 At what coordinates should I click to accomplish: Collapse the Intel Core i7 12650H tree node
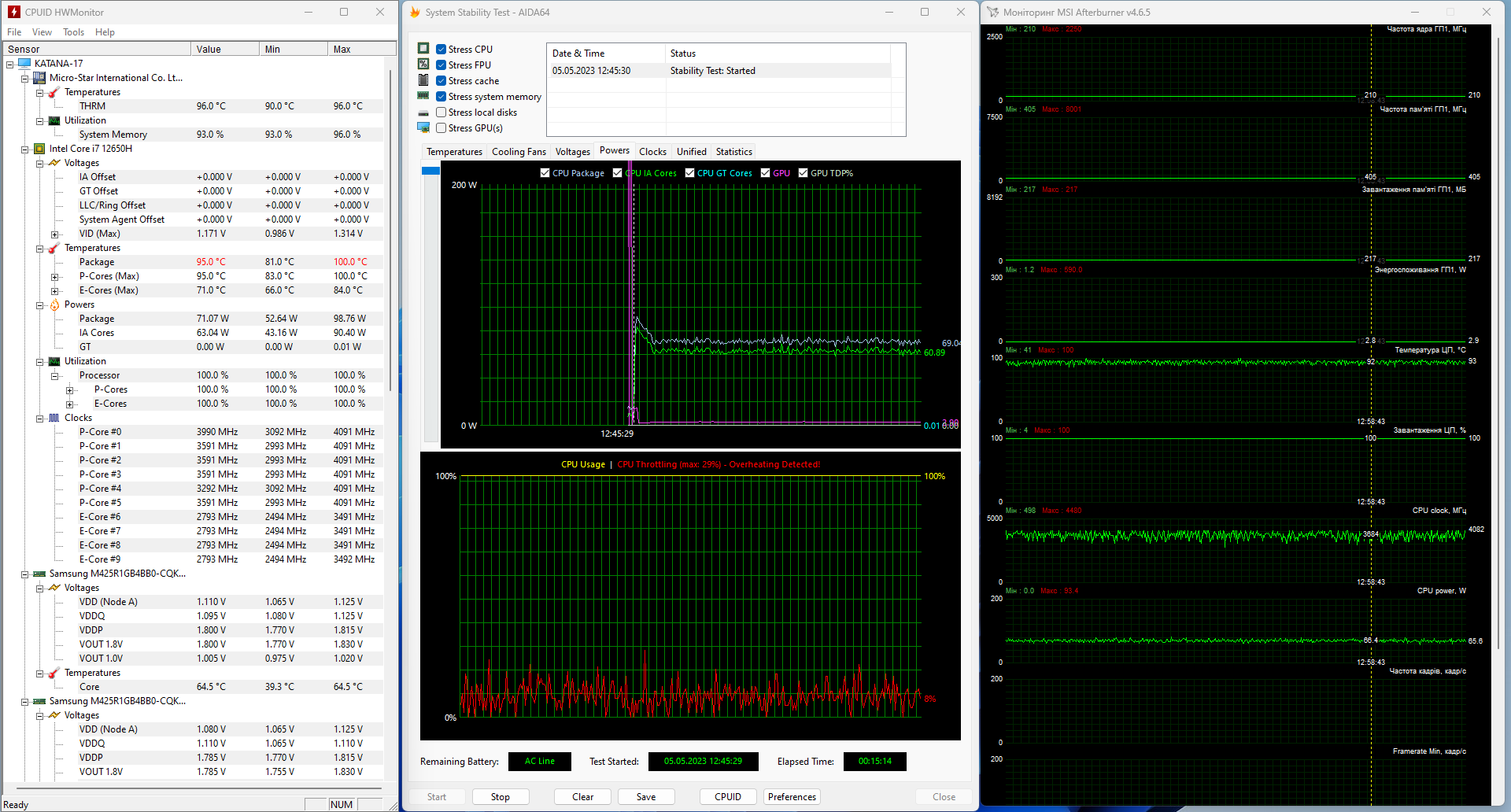(24, 148)
